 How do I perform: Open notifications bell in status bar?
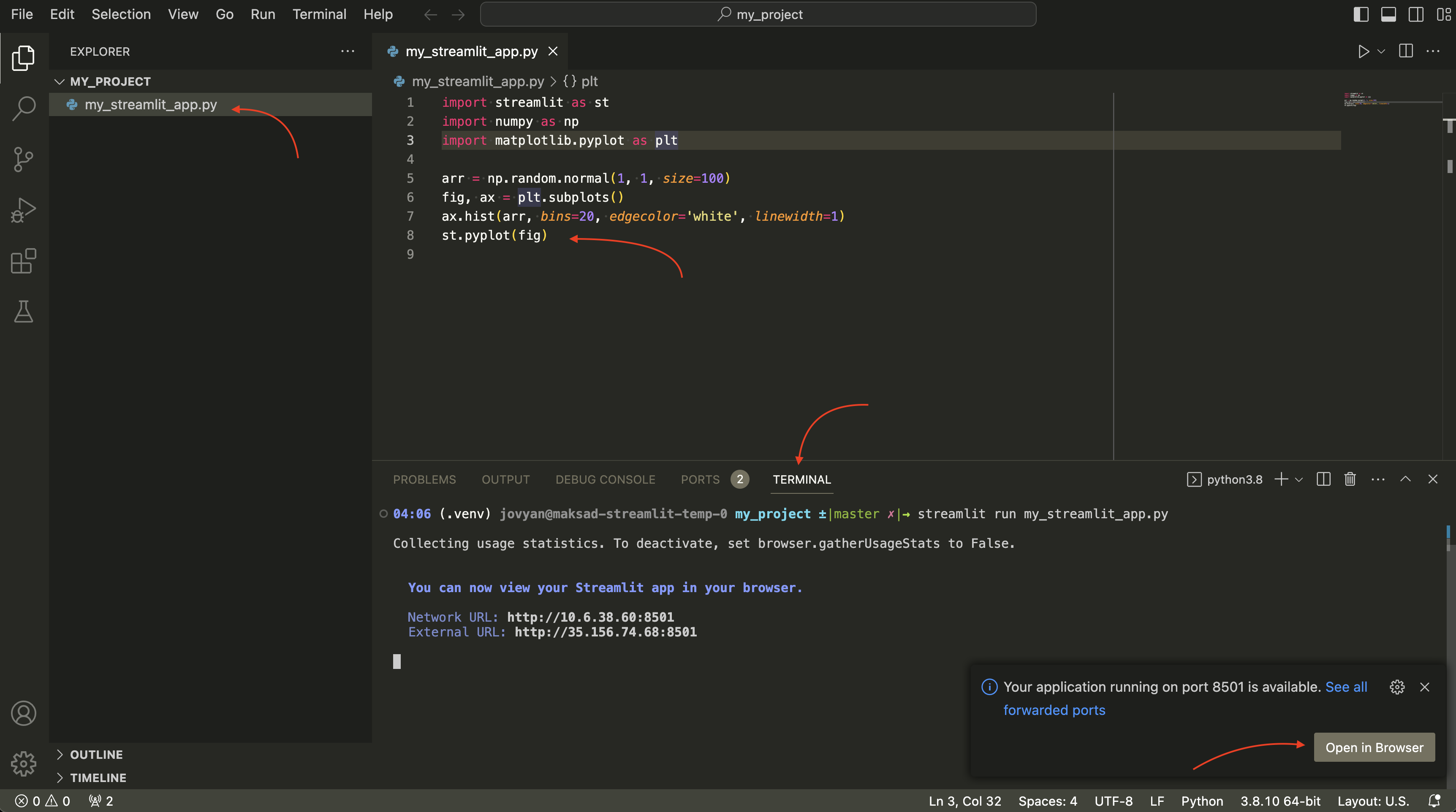1434,801
